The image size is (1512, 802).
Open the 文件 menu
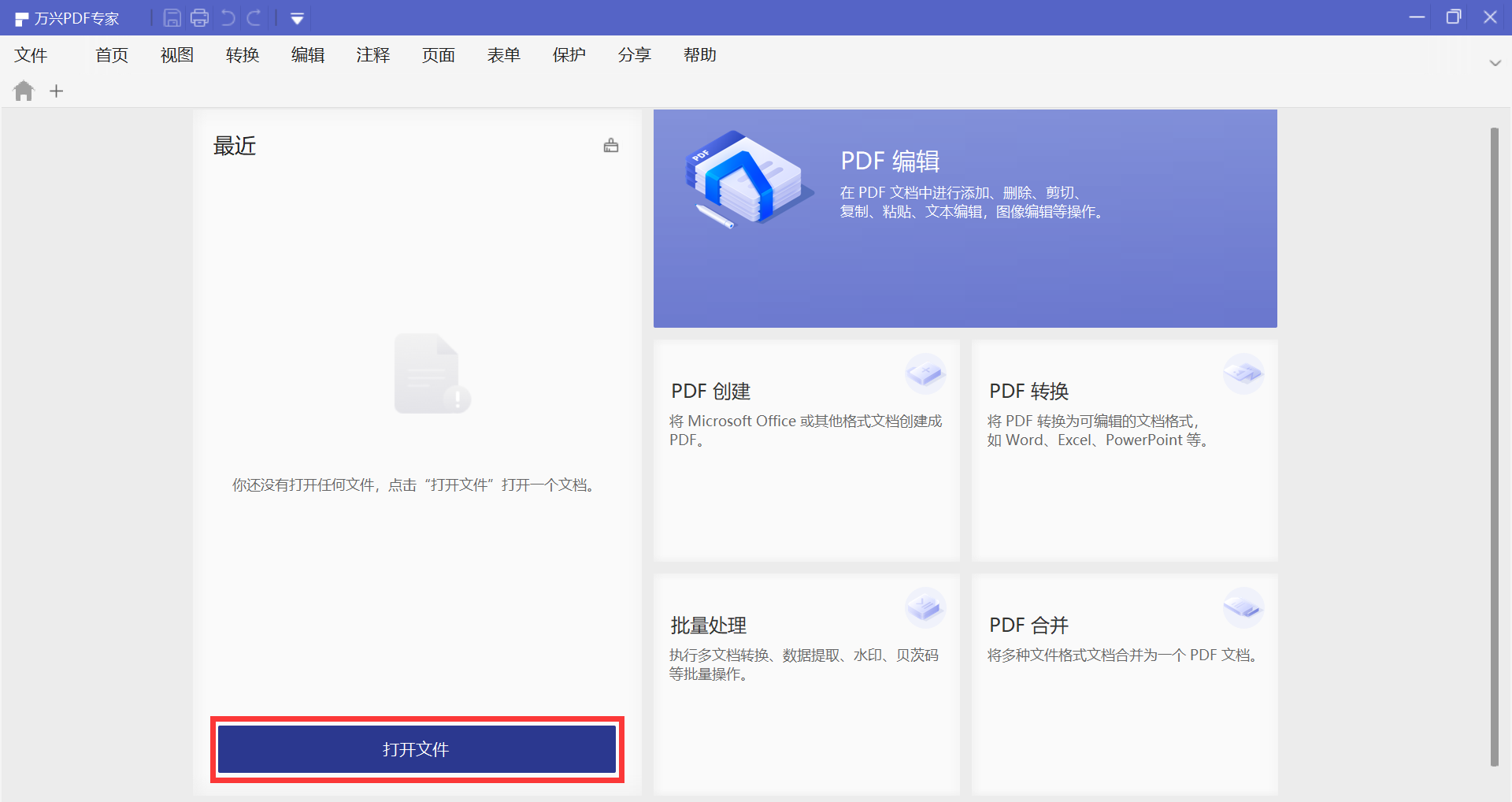(x=31, y=55)
